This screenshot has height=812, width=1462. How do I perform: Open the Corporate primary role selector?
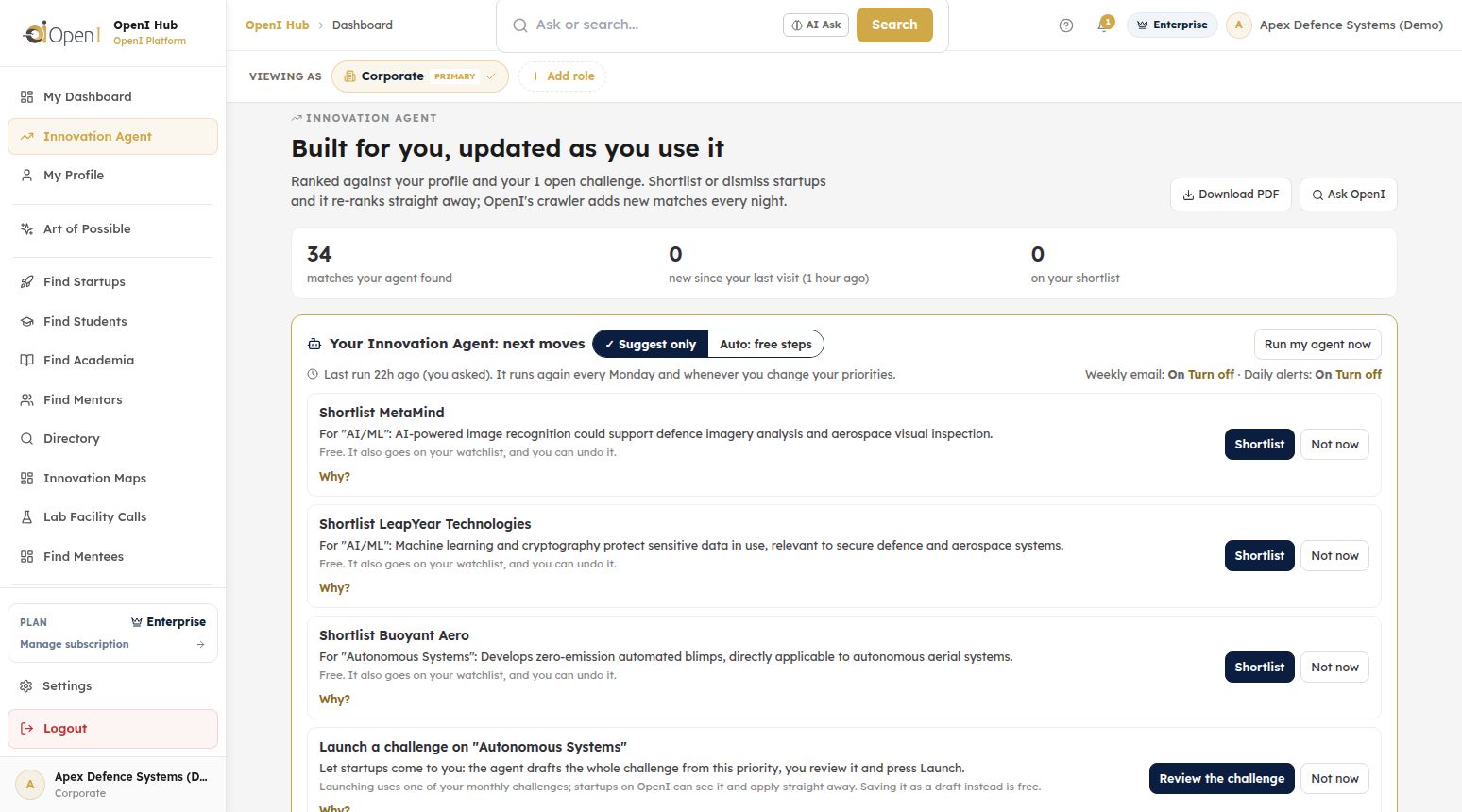tap(420, 76)
